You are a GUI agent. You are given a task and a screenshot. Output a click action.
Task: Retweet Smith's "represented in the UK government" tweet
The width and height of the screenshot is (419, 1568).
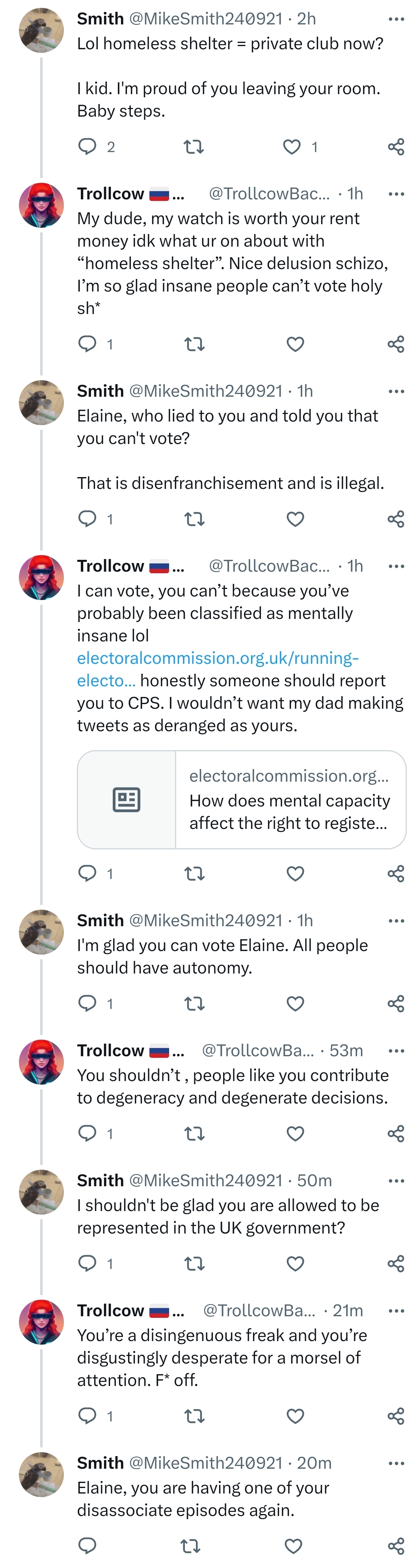[194, 1263]
